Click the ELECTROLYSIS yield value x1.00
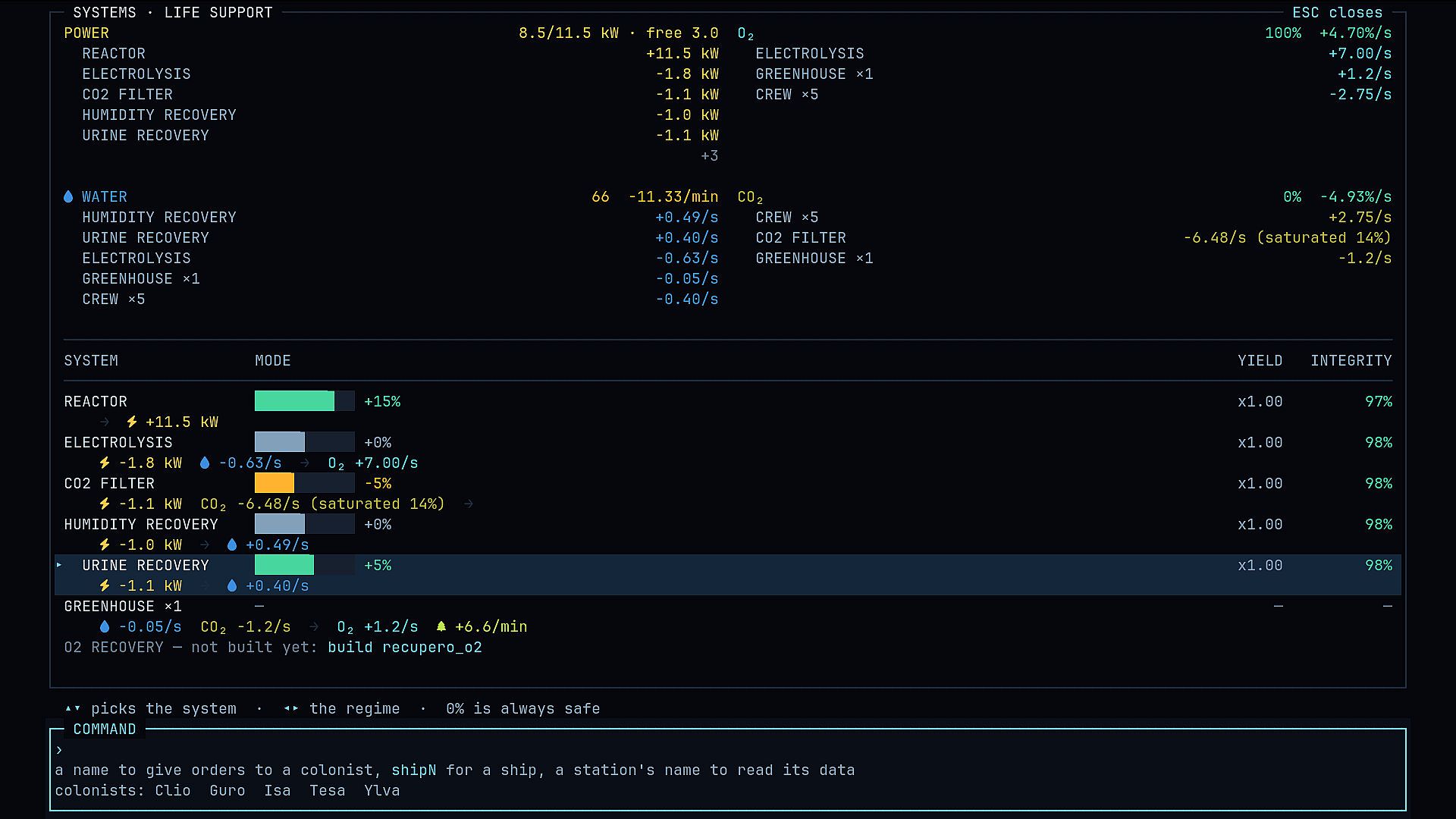The image size is (1456, 819). [x=1260, y=442]
